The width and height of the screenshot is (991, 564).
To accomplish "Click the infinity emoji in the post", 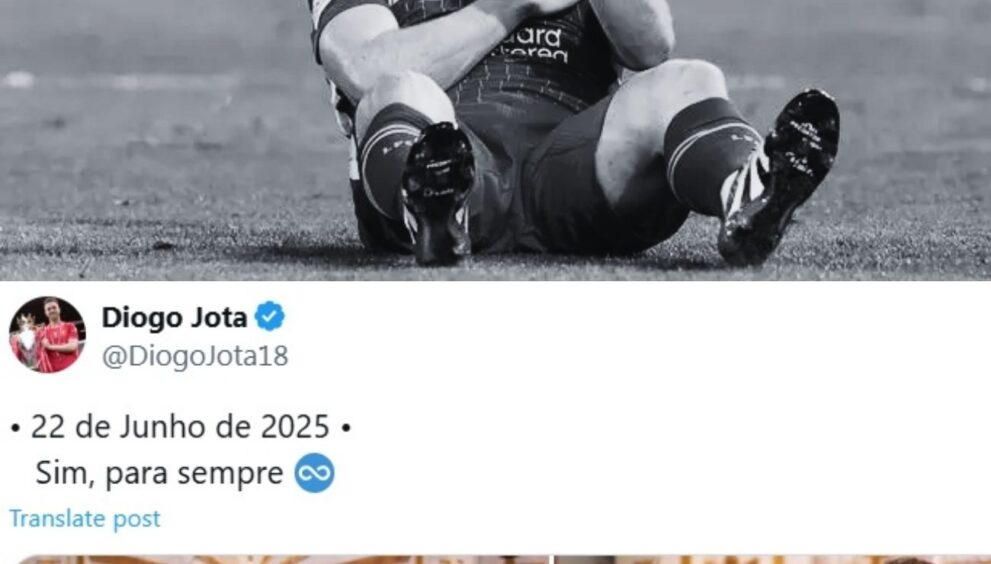I will [314, 473].
